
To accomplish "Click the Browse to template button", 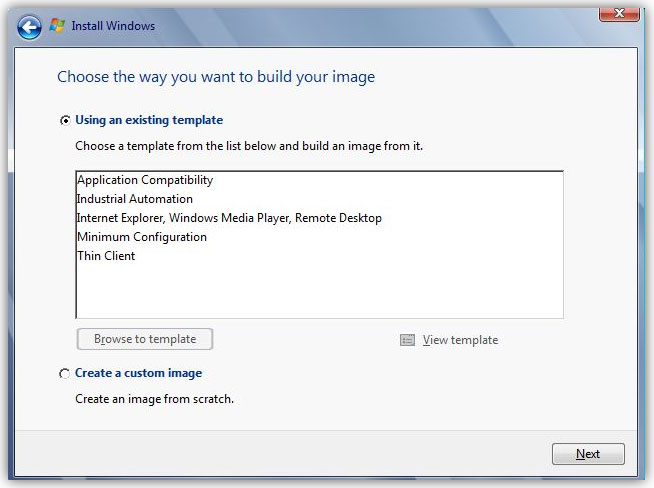I will point(145,339).
